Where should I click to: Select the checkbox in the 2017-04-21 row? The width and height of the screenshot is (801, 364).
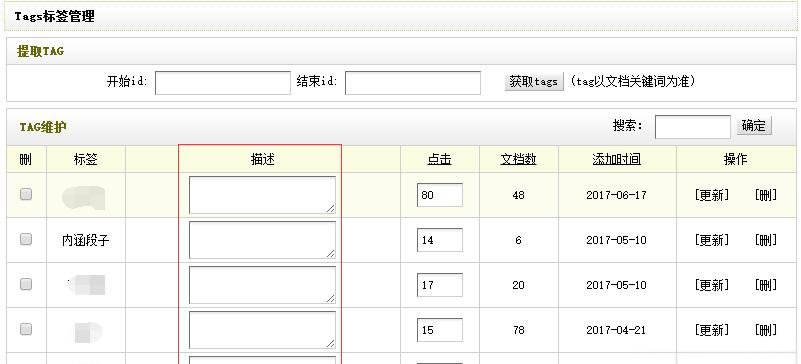[x=26, y=329]
